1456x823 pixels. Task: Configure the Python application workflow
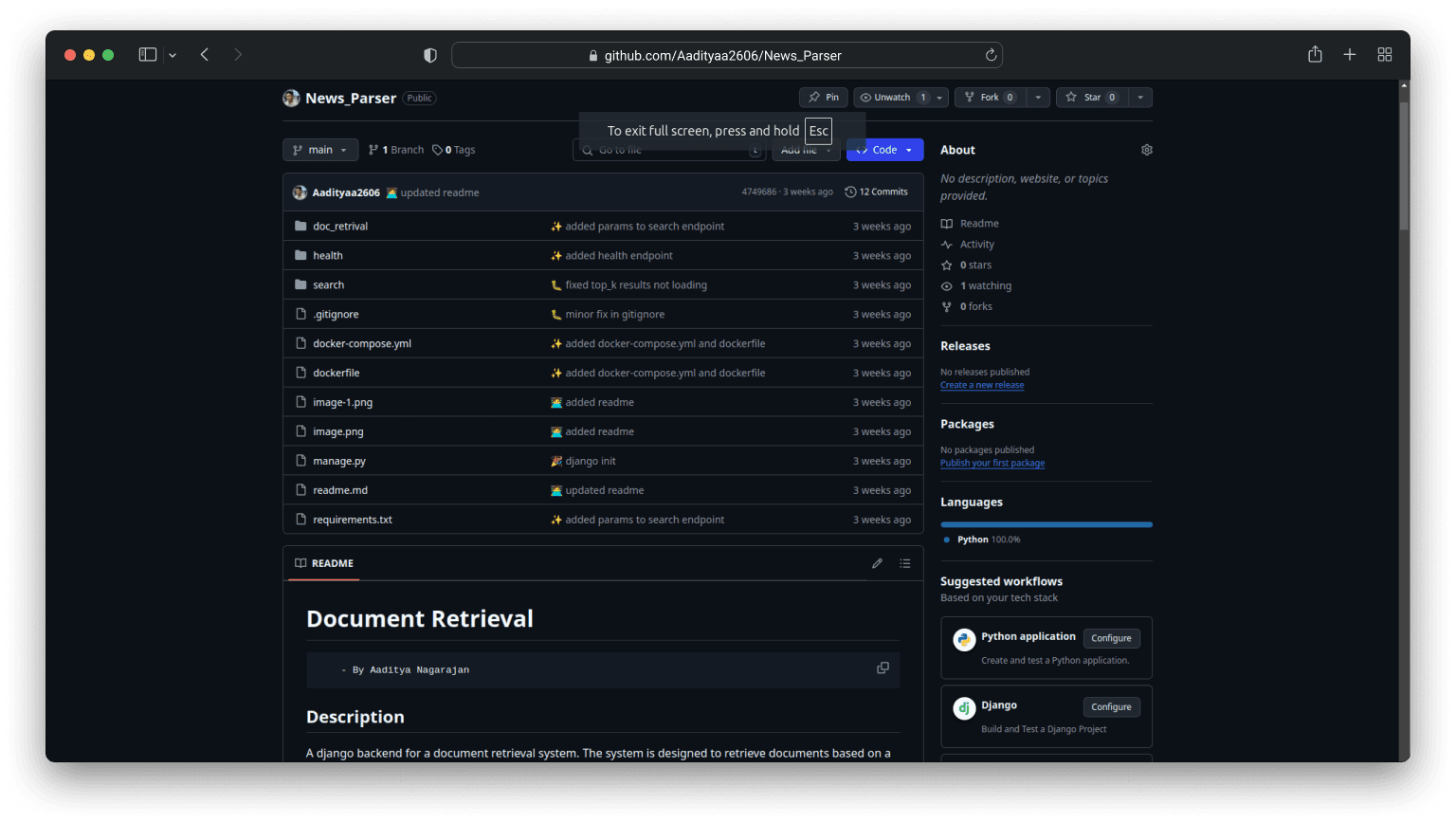click(1110, 638)
